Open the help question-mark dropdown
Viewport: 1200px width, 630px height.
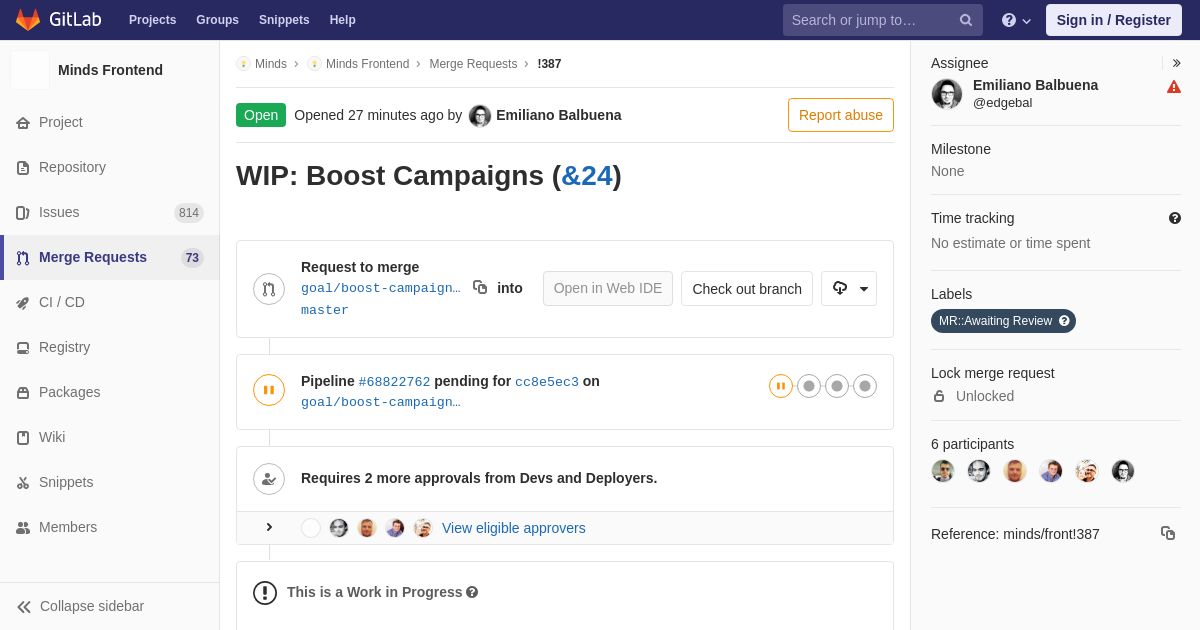(1016, 20)
